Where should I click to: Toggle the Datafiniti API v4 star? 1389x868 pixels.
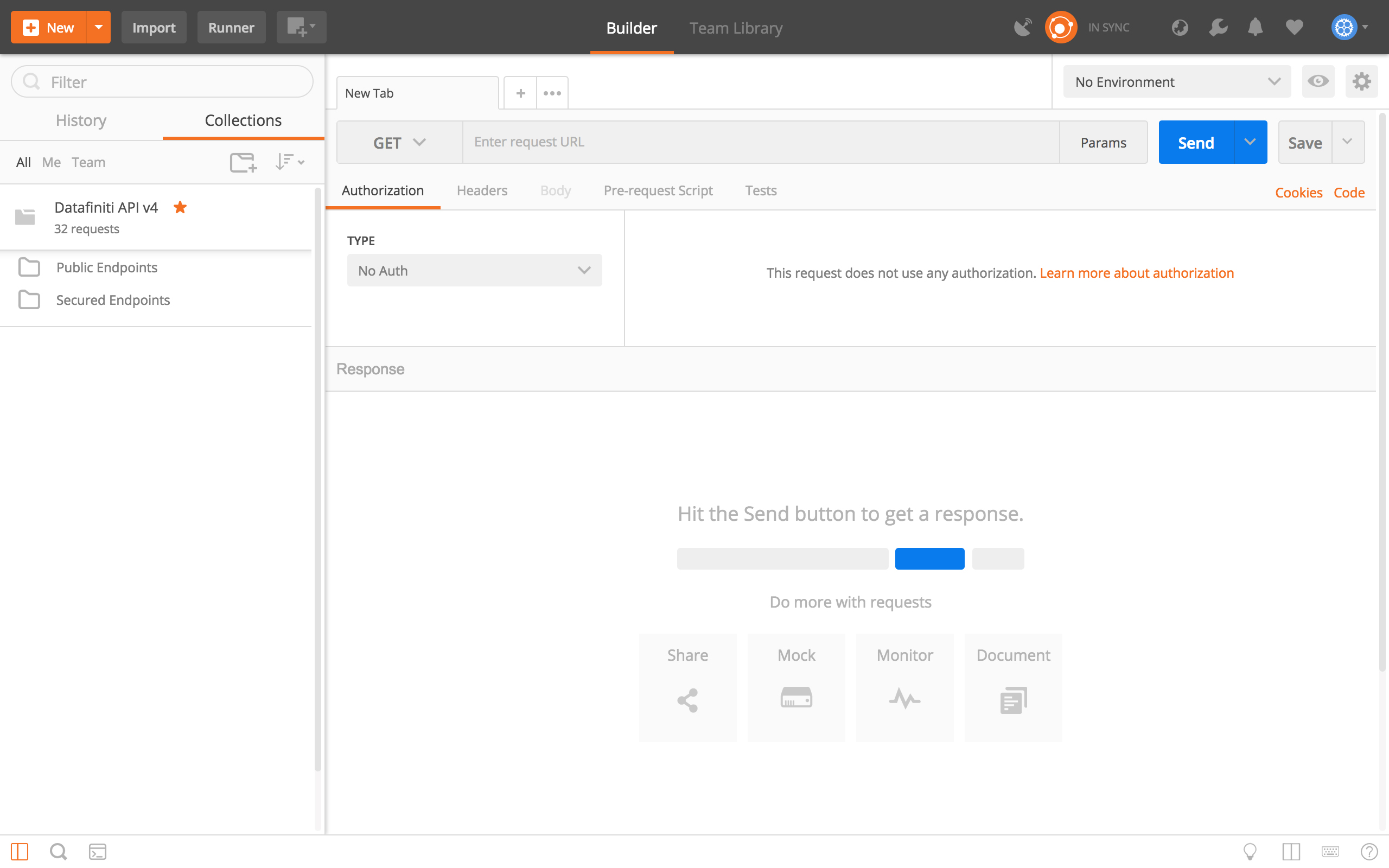point(180,207)
